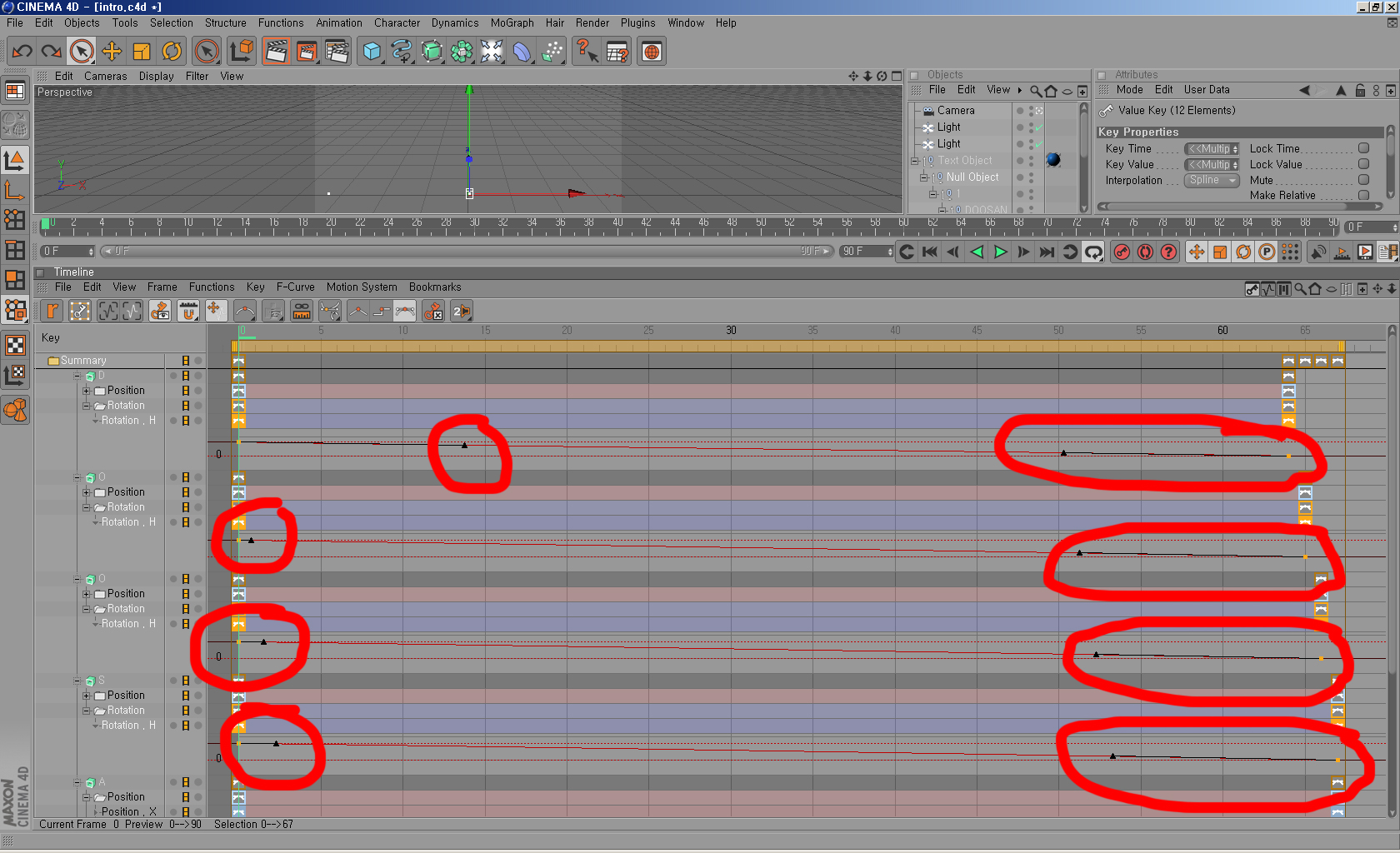Toggle the first Light object's enable checkmark

pyautogui.click(x=1039, y=127)
